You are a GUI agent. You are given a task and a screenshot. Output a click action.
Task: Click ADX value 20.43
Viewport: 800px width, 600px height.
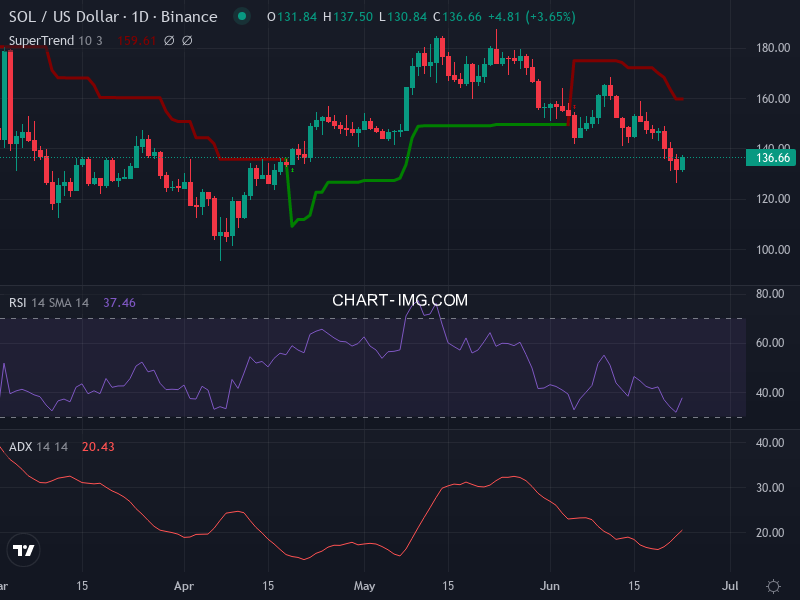click(98, 446)
